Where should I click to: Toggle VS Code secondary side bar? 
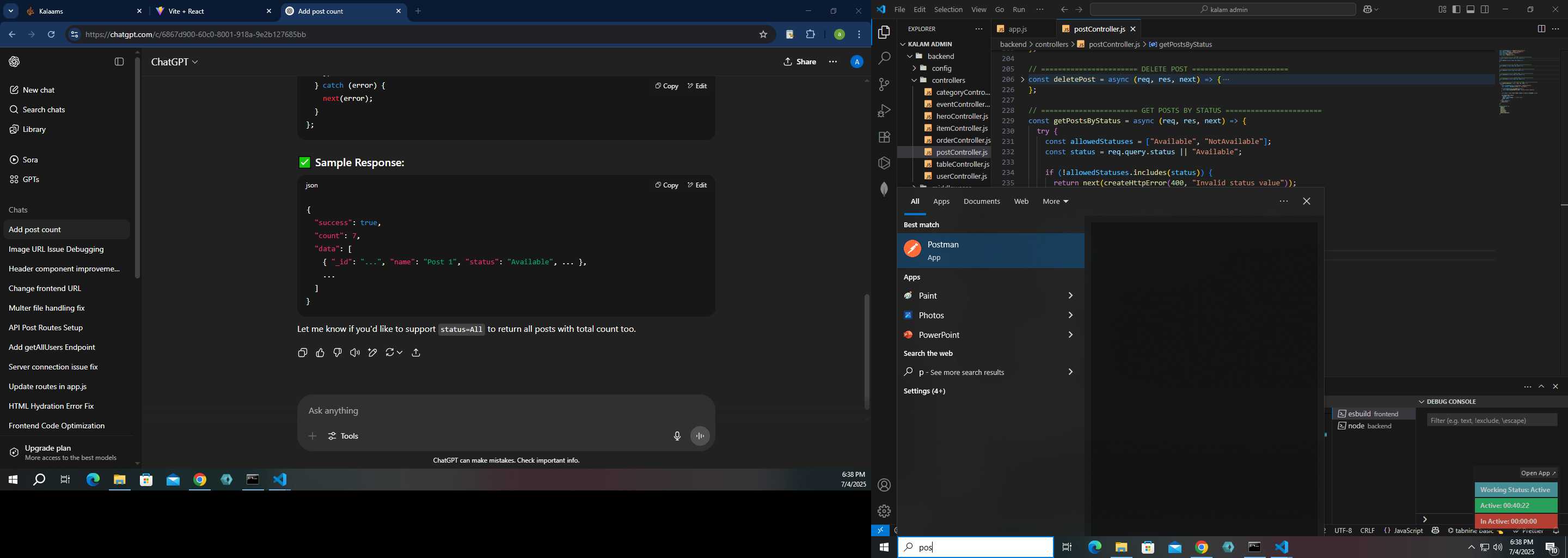click(x=1485, y=9)
